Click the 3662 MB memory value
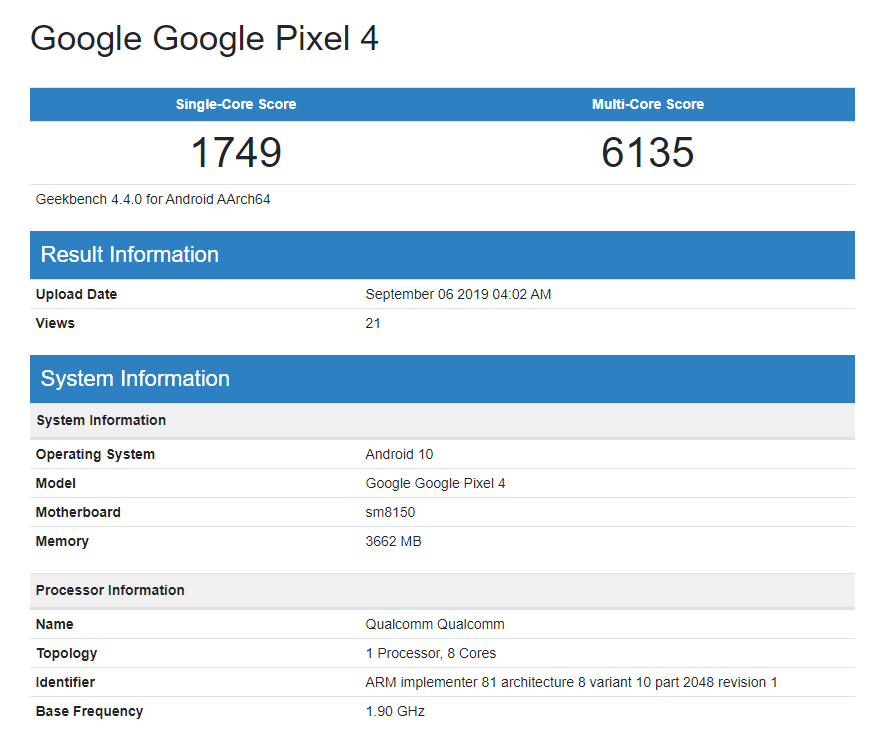 click(393, 541)
